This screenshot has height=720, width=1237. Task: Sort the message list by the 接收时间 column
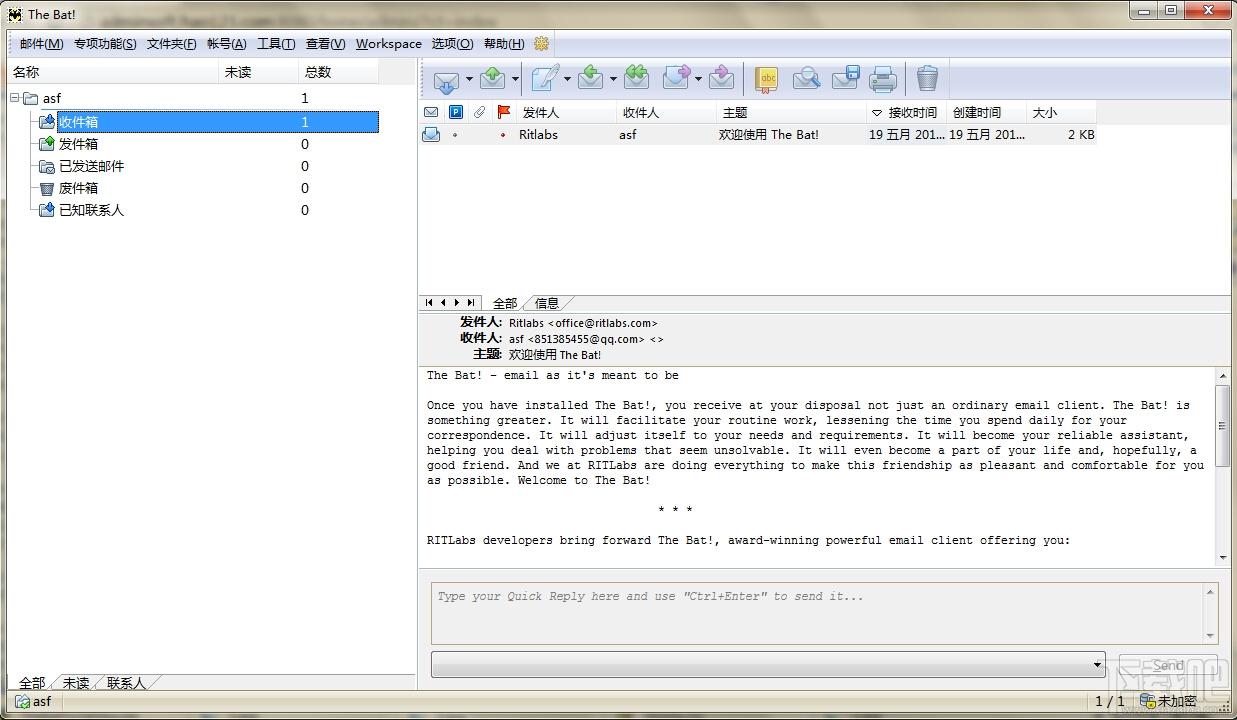(x=906, y=112)
